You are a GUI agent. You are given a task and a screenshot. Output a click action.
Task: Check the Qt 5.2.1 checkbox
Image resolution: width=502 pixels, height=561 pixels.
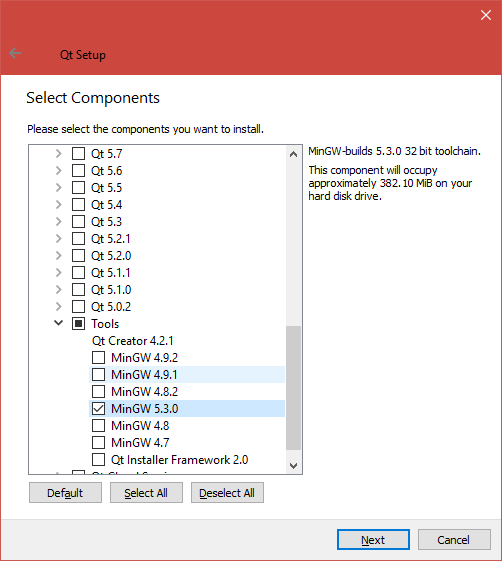click(78, 238)
